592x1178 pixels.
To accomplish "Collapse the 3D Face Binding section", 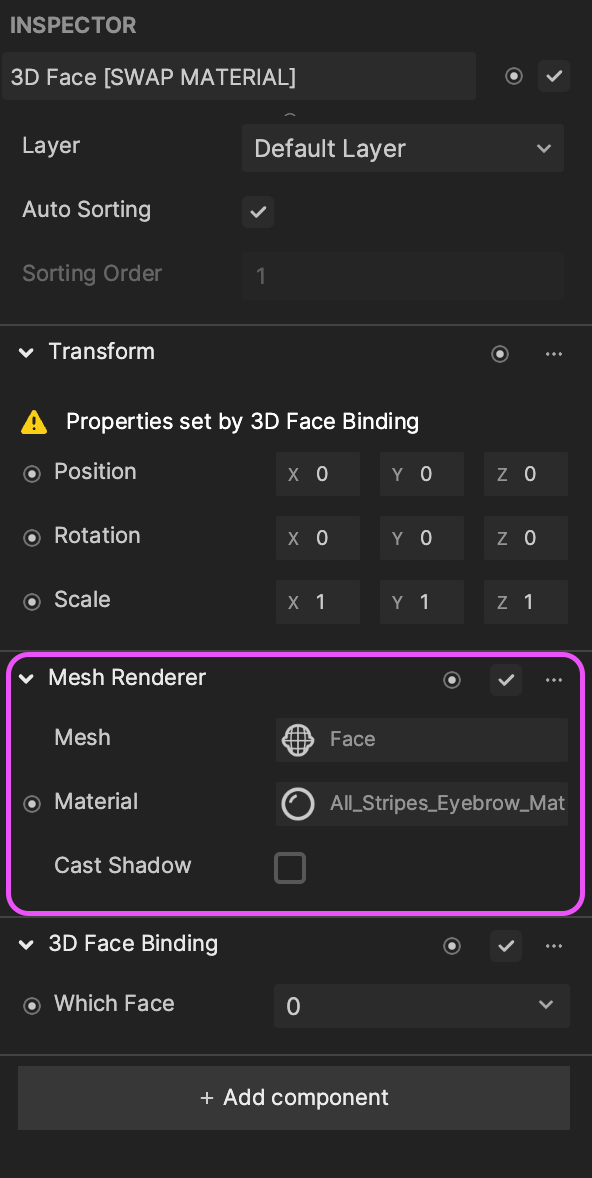I will click(x=26, y=945).
